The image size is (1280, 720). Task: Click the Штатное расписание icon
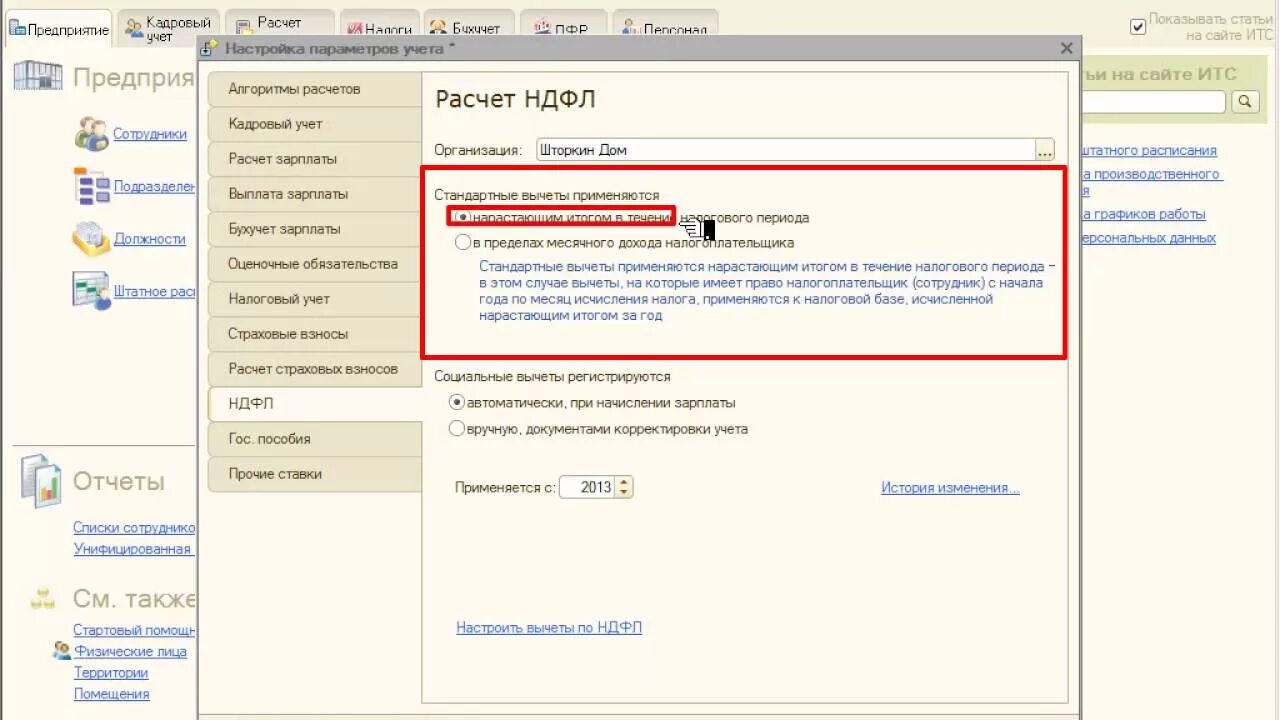pos(91,291)
